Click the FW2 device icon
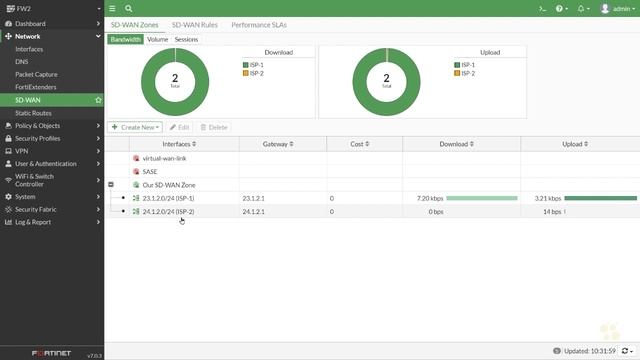The height and width of the screenshot is (360, 640). 10,9
